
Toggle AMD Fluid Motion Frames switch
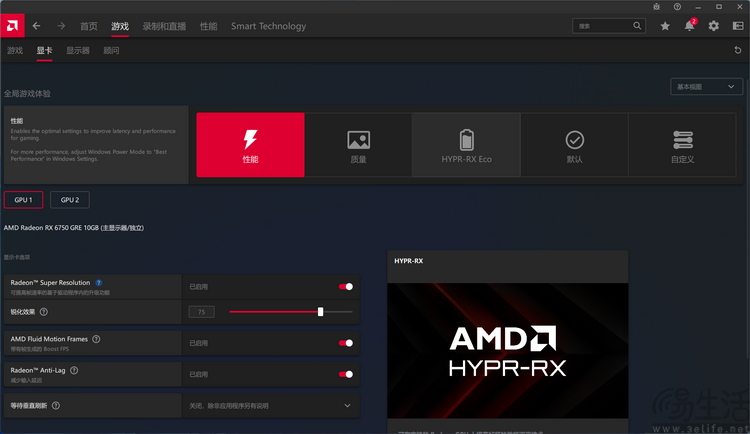pyautogui.click(x=346, y=343)
